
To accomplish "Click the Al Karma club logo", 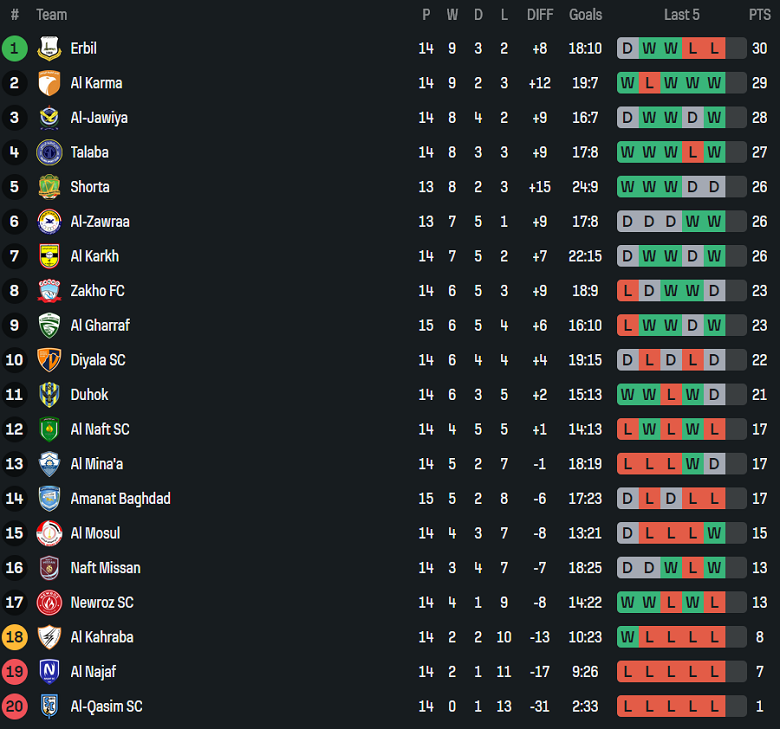I will click(x=49, y=83).
